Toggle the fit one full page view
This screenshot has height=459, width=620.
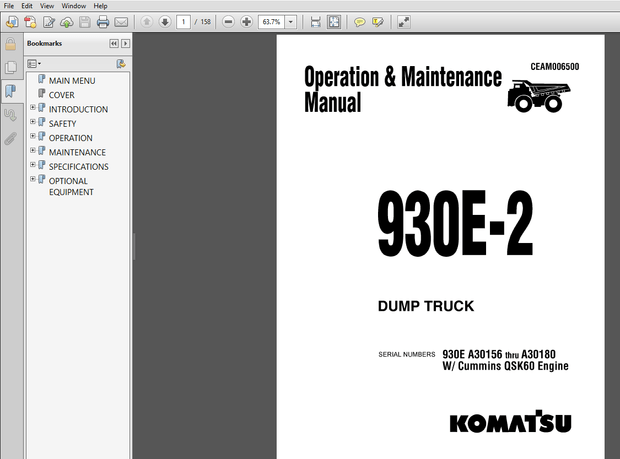click(334, 21)
